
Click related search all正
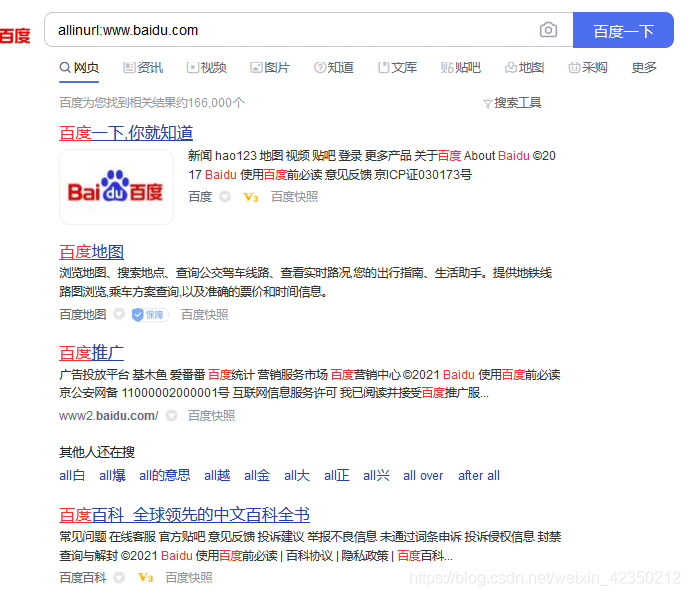tap(337, 475)
